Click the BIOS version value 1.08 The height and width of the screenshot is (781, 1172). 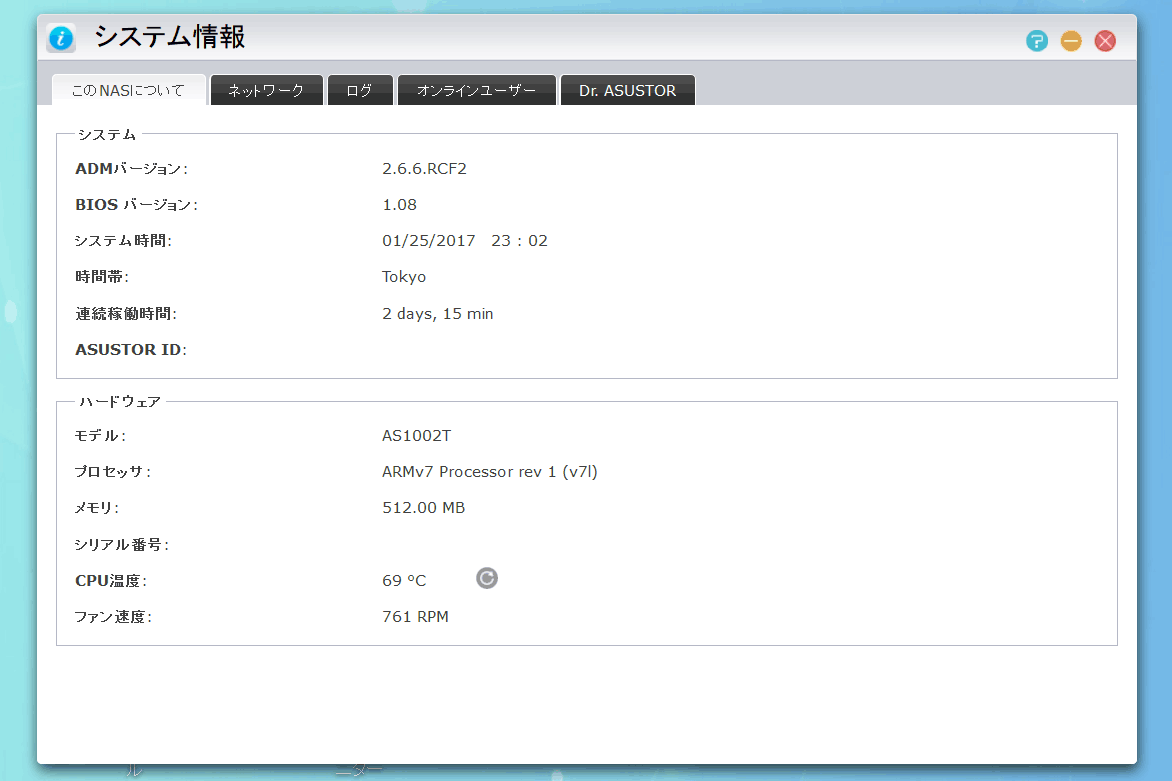(x=399, y=204)
